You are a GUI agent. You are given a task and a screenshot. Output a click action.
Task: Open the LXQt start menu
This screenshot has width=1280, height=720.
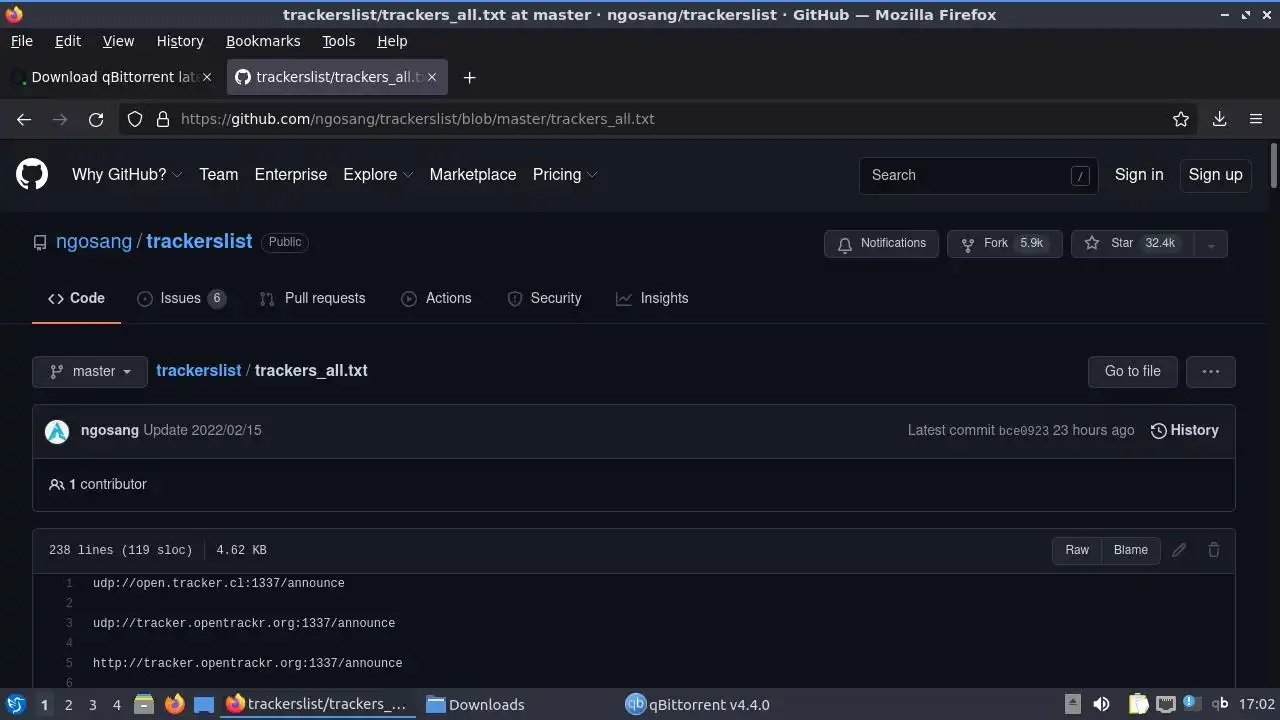[x=15, y=704]
